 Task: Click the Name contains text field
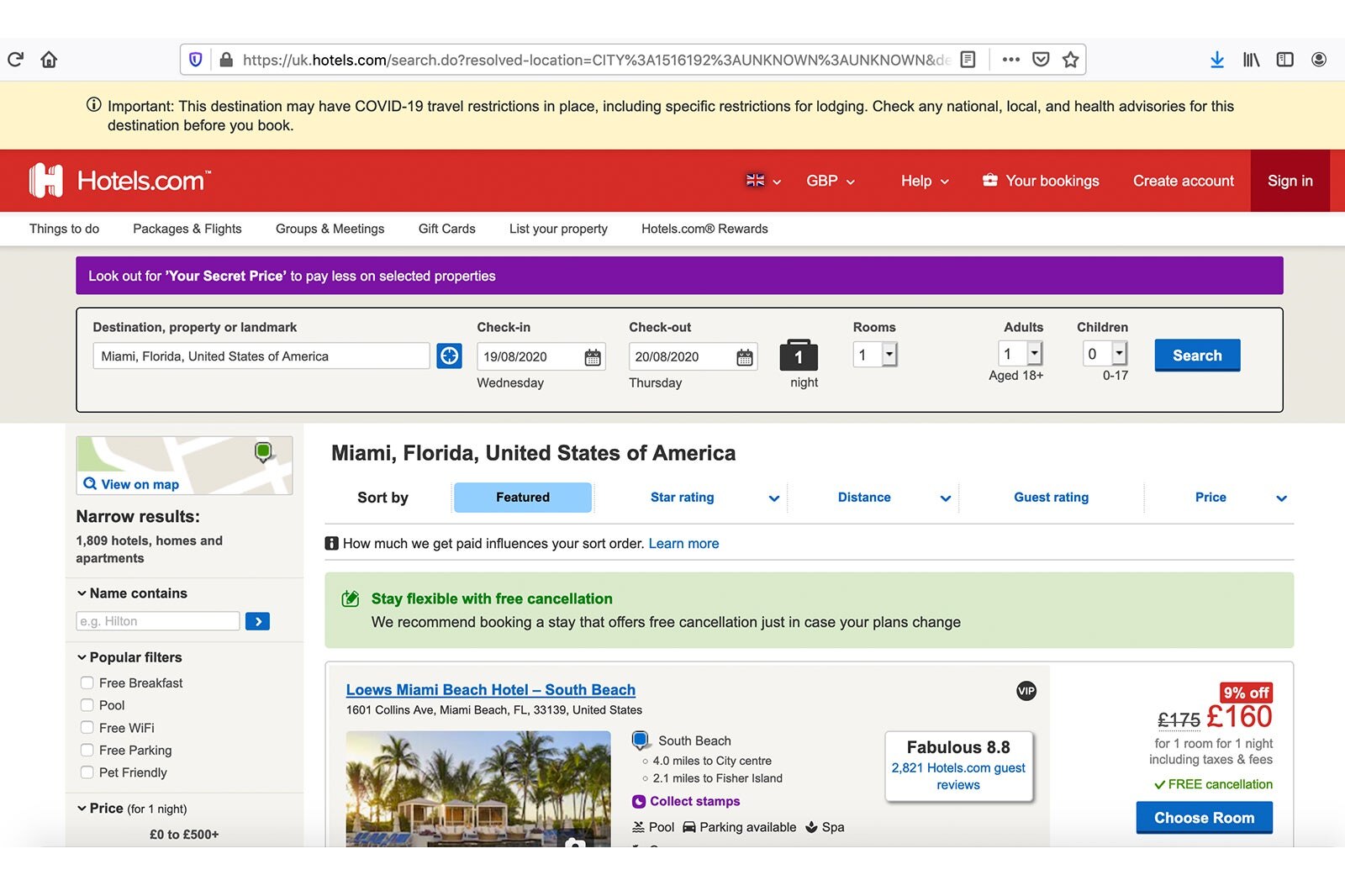click(x=158, y=621)
